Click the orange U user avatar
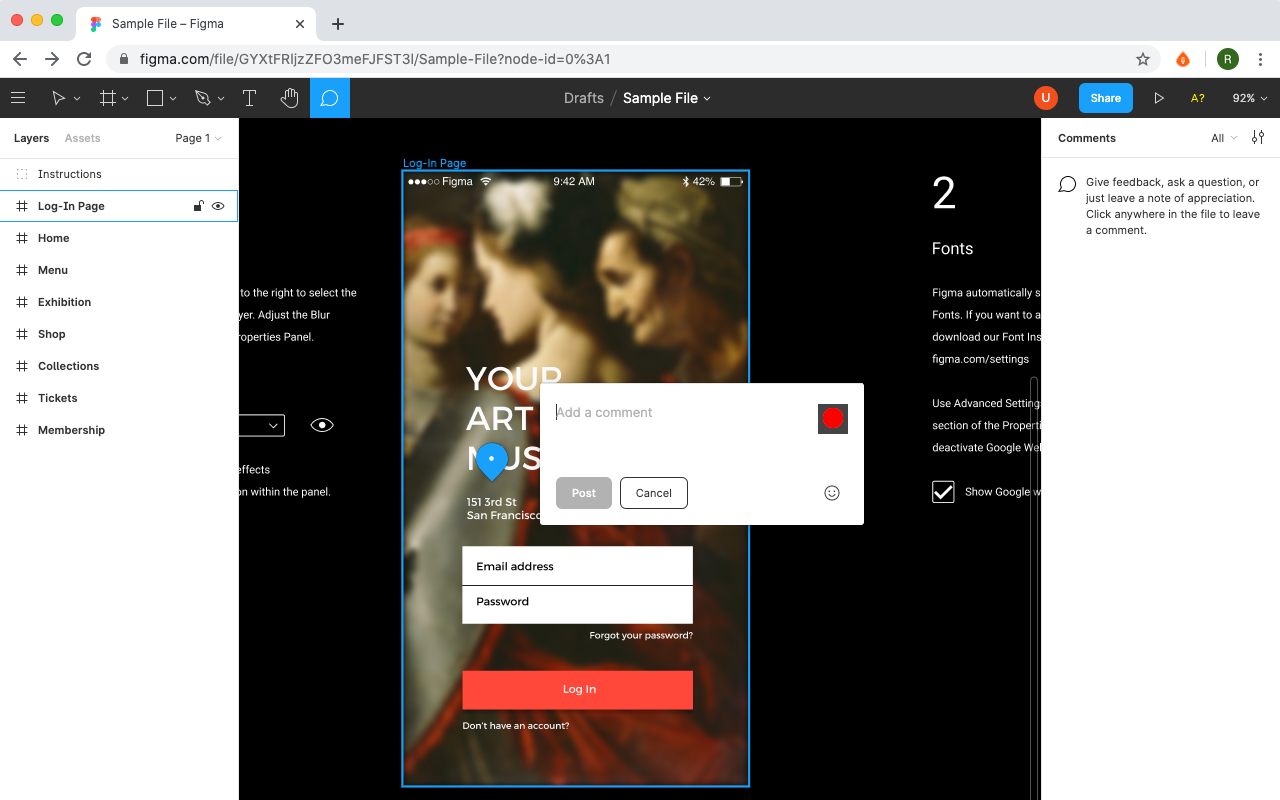 pyautogui.click(x=1045, y=97)
